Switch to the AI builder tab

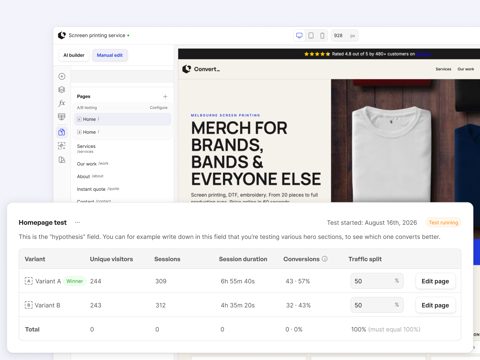click(x=74, y=55)
